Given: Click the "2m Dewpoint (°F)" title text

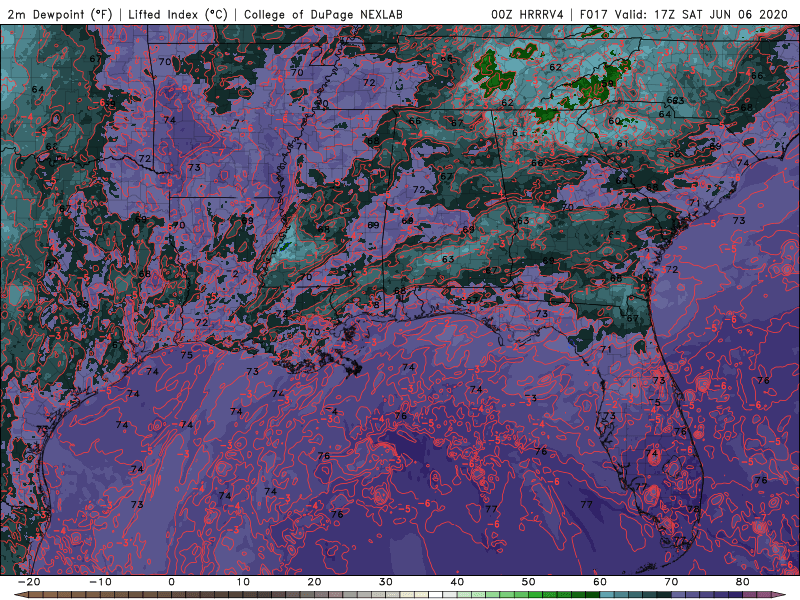Looking at the screenshot, I should point(60,14).
